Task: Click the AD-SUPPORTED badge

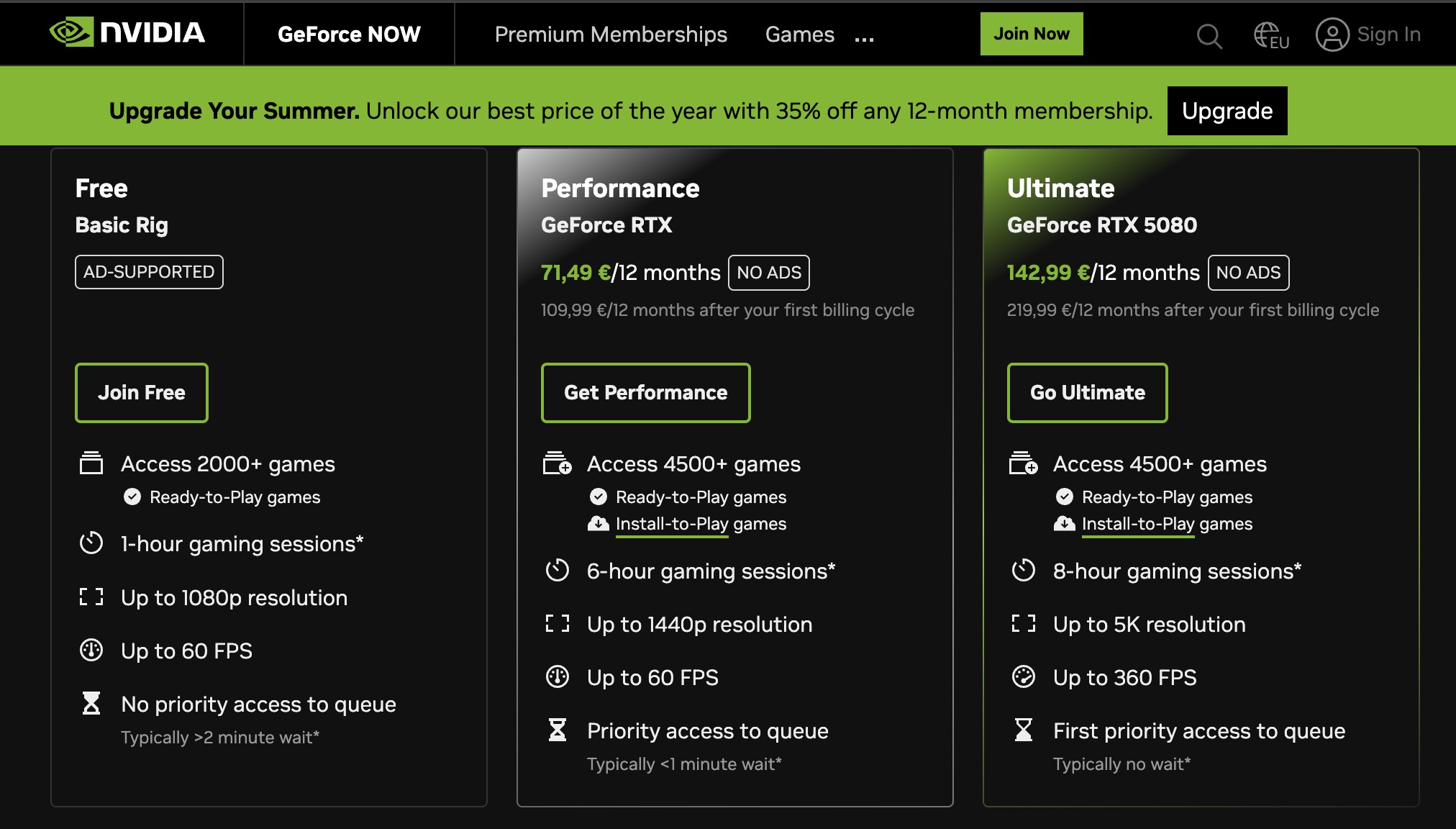Action: [149, 272]
